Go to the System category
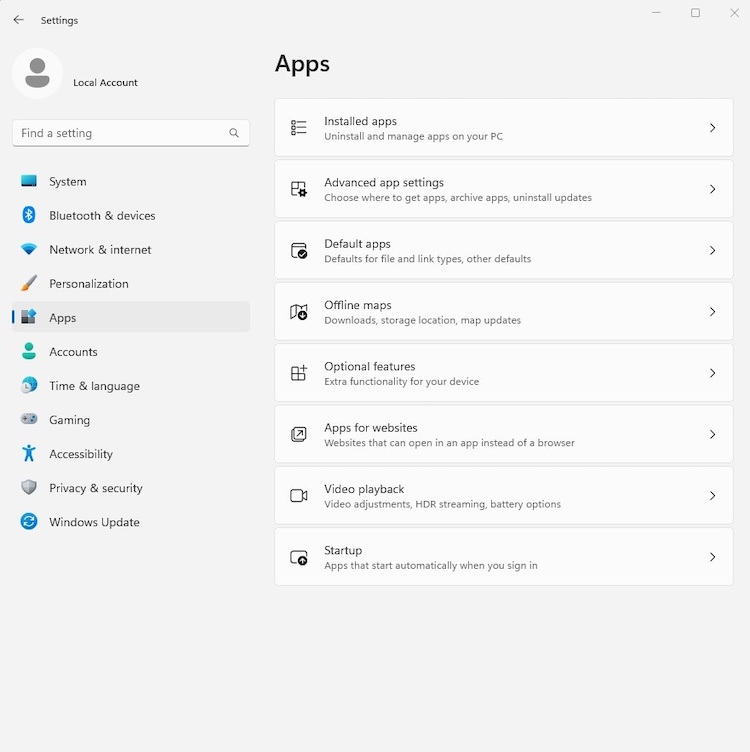 tap(131, 181)
